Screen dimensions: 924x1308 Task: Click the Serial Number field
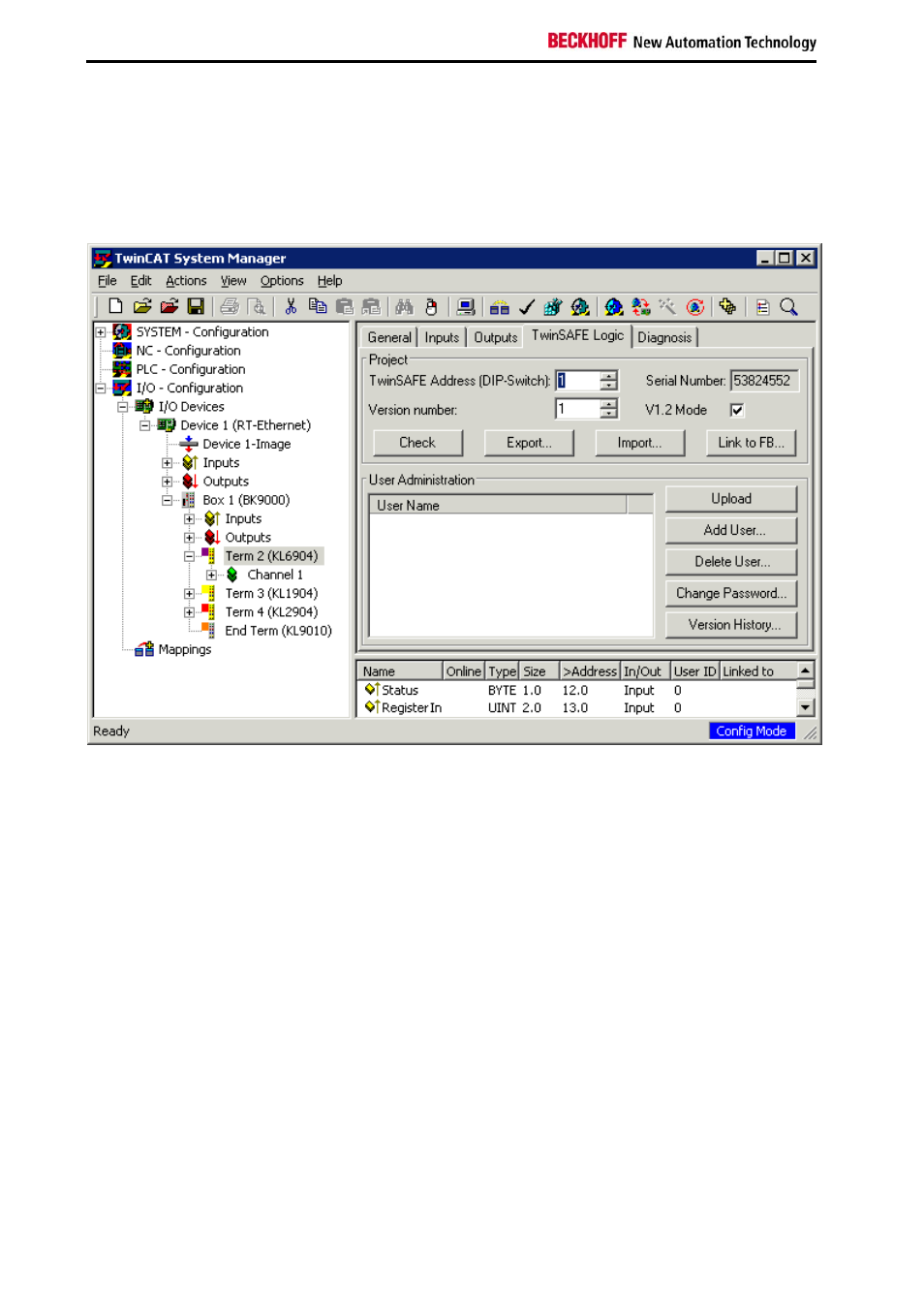pyautogui.click(x=763, y=381)
